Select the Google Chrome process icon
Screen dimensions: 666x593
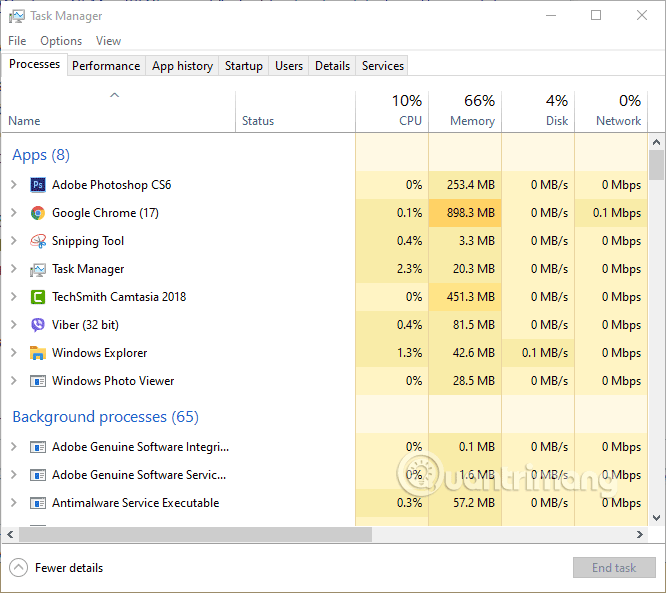coord(38,213)
